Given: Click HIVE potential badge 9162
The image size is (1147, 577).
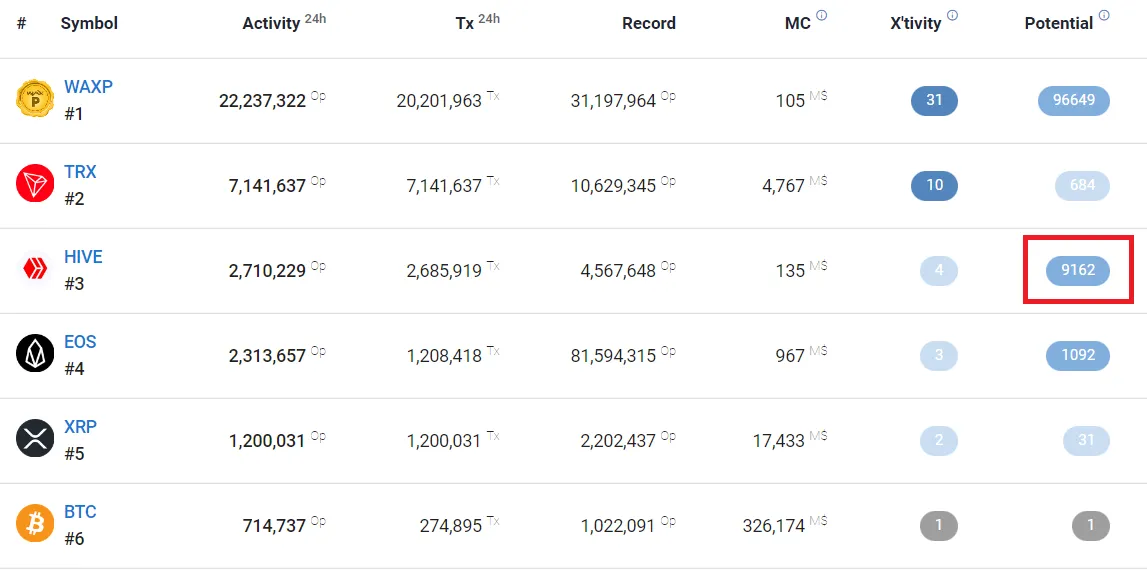Looking at the screenshot, I should tap(1078, 271).
